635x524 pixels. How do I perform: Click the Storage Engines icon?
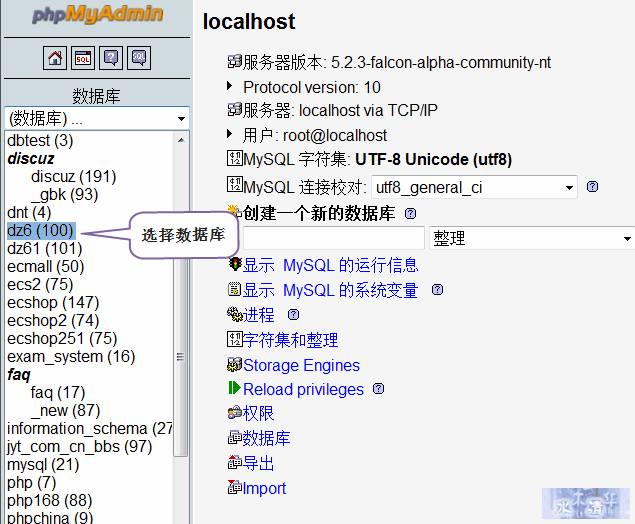234,364
